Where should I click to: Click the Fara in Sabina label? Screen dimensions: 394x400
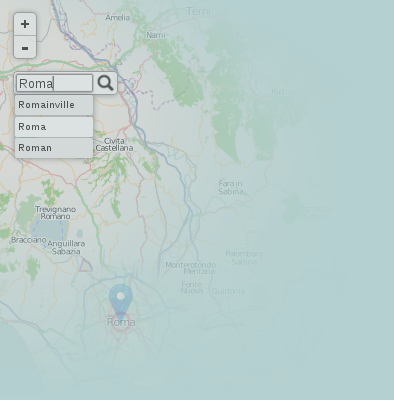point(231,187)
